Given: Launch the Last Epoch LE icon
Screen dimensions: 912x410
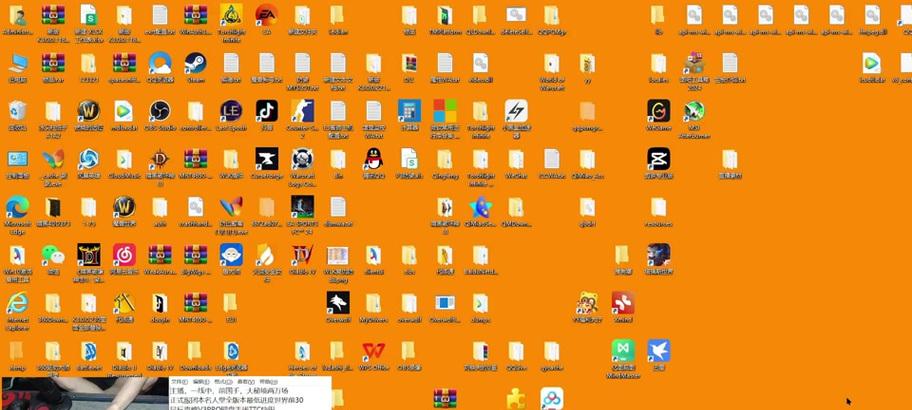Looking at the screenshot, I should [231, 110].
